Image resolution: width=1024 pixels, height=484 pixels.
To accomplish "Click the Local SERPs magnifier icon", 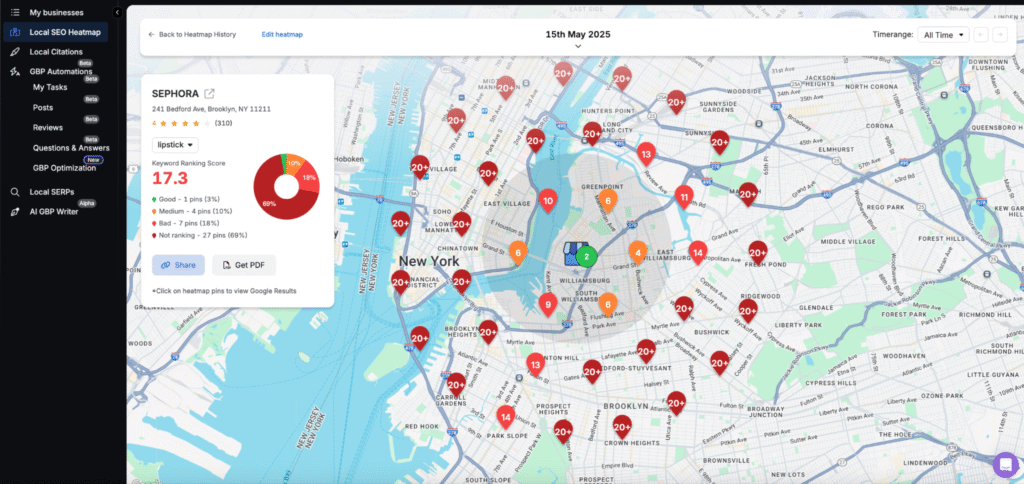I will [x=15, y=192].
